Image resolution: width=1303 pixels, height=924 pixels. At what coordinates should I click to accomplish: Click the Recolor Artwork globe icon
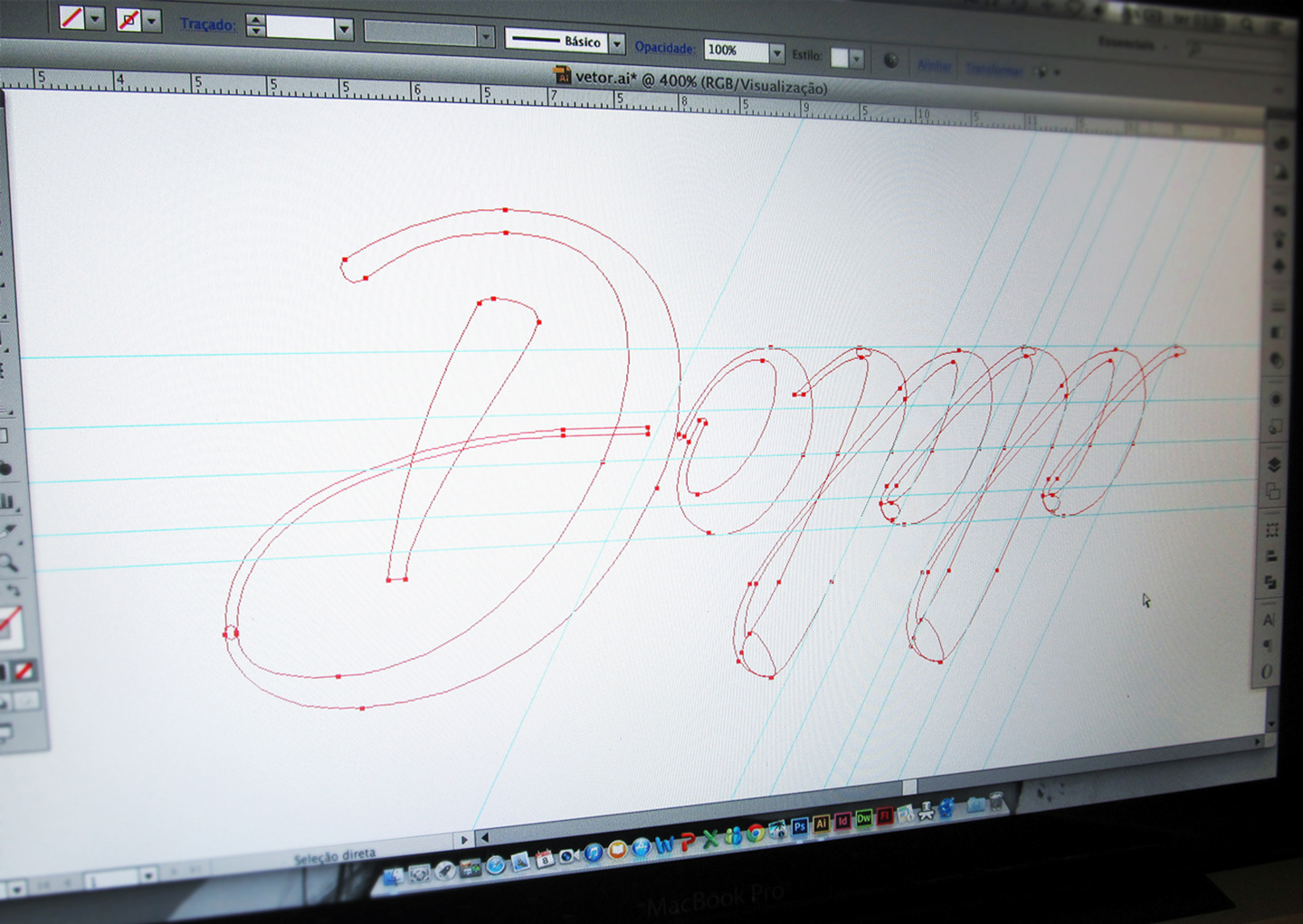[891, 61]
